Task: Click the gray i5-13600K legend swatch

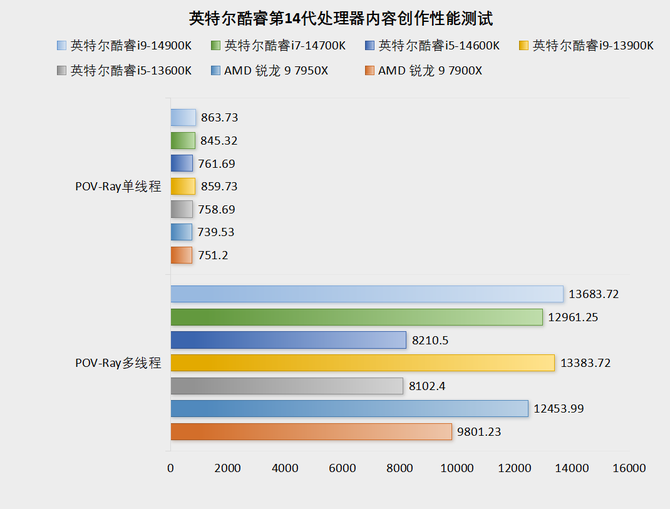Action: coord(62,71)
